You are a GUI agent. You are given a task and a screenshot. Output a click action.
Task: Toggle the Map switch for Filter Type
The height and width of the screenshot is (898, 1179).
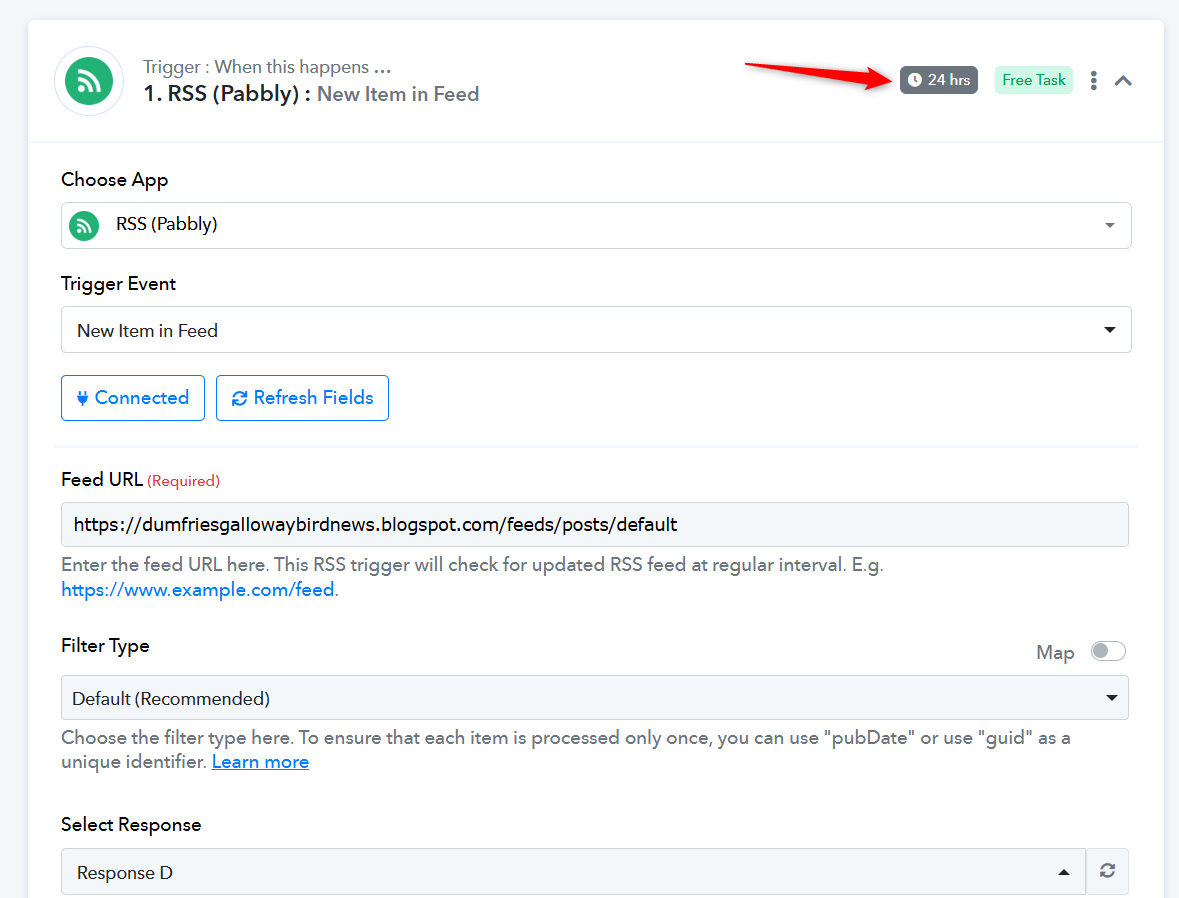[x=1108, y=651]
